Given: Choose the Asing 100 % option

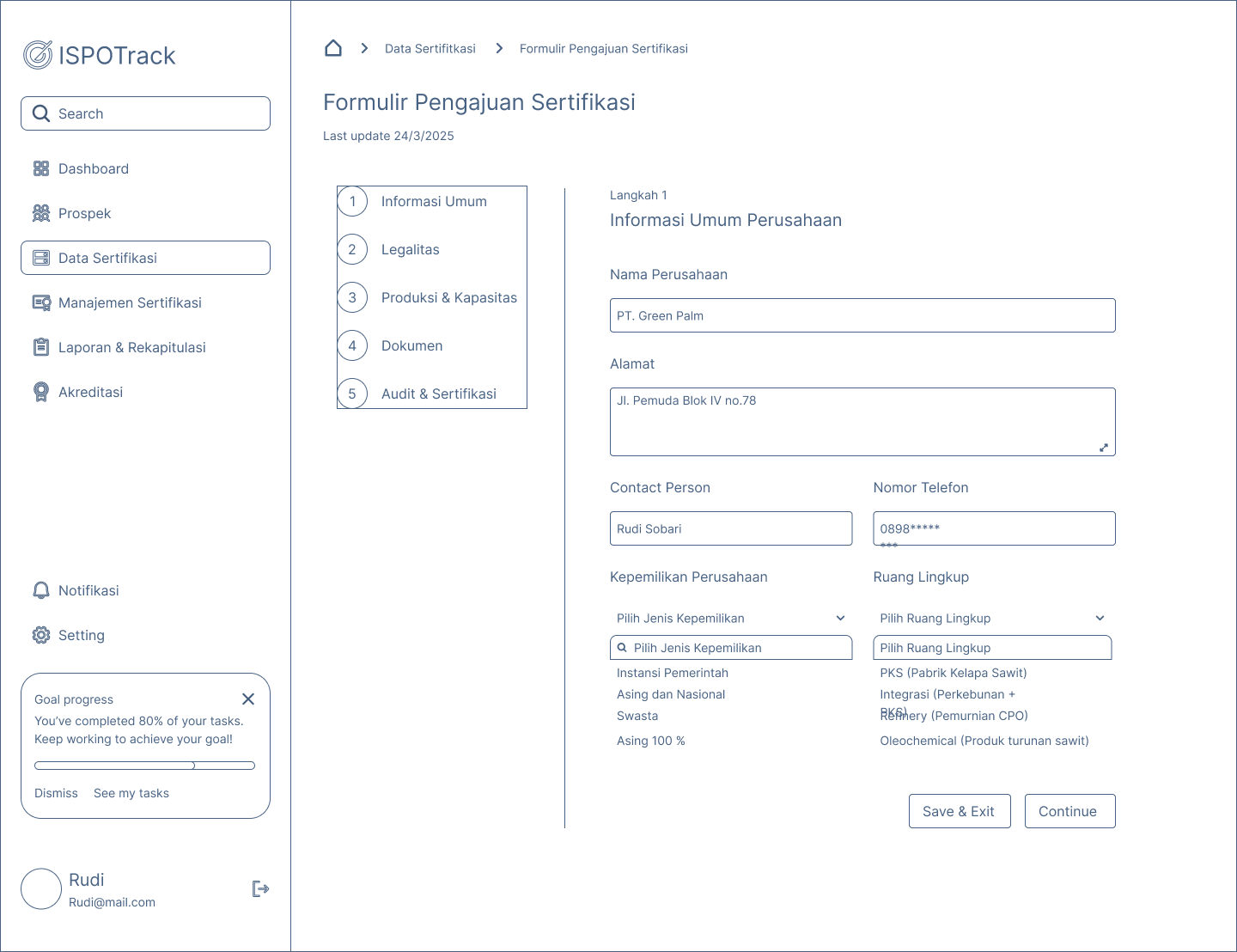Looking at the screenshot, I should coord(651,741).
